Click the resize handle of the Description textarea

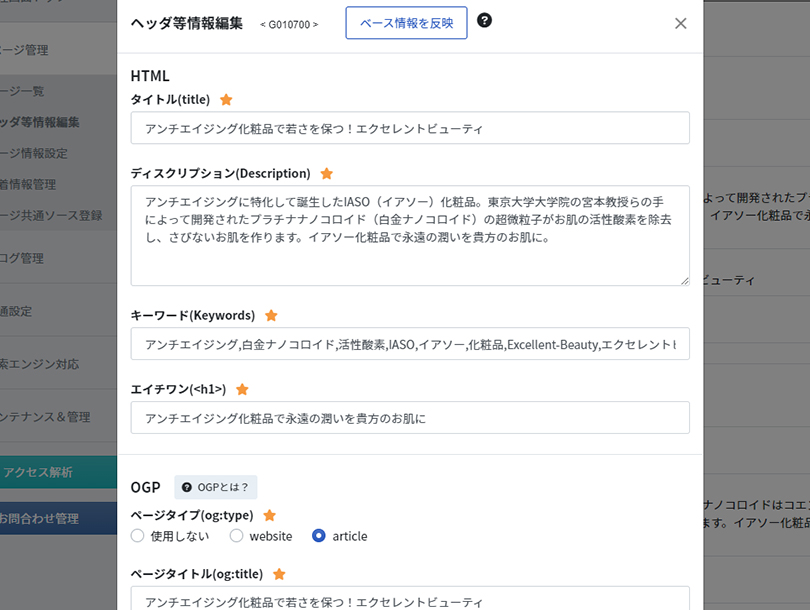684,280
